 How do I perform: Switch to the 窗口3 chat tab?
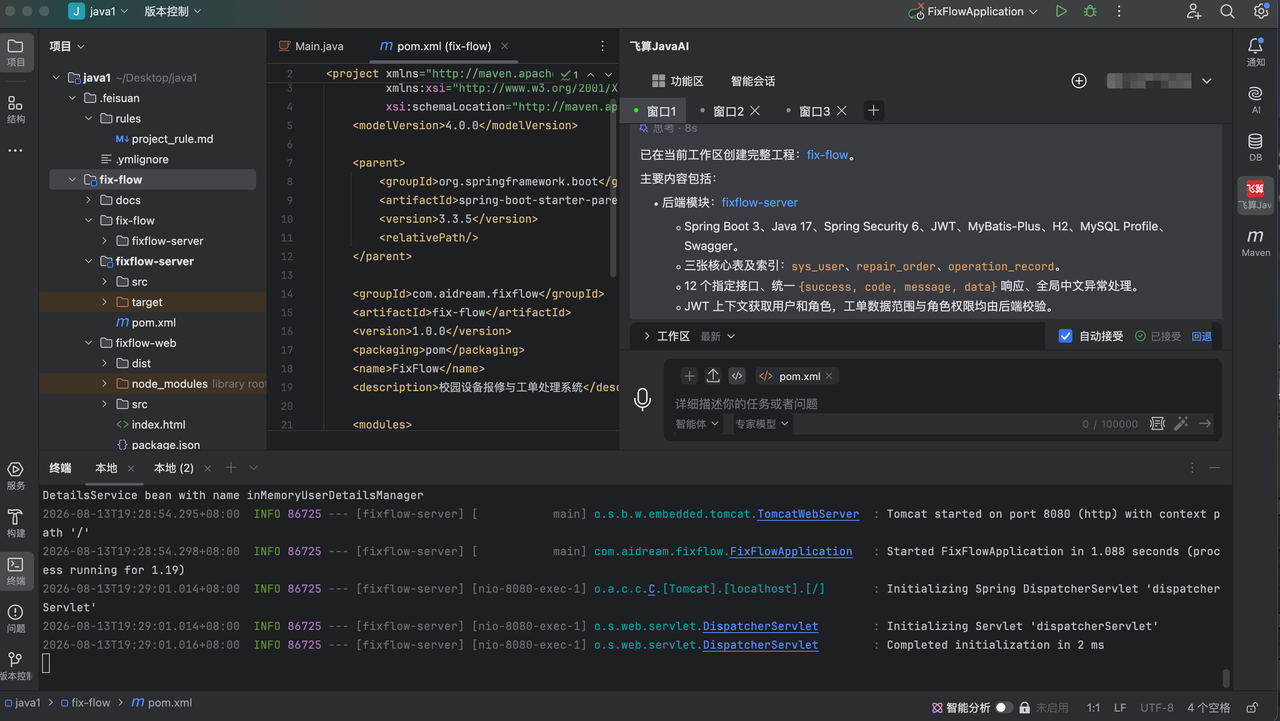tap(814, 111)
